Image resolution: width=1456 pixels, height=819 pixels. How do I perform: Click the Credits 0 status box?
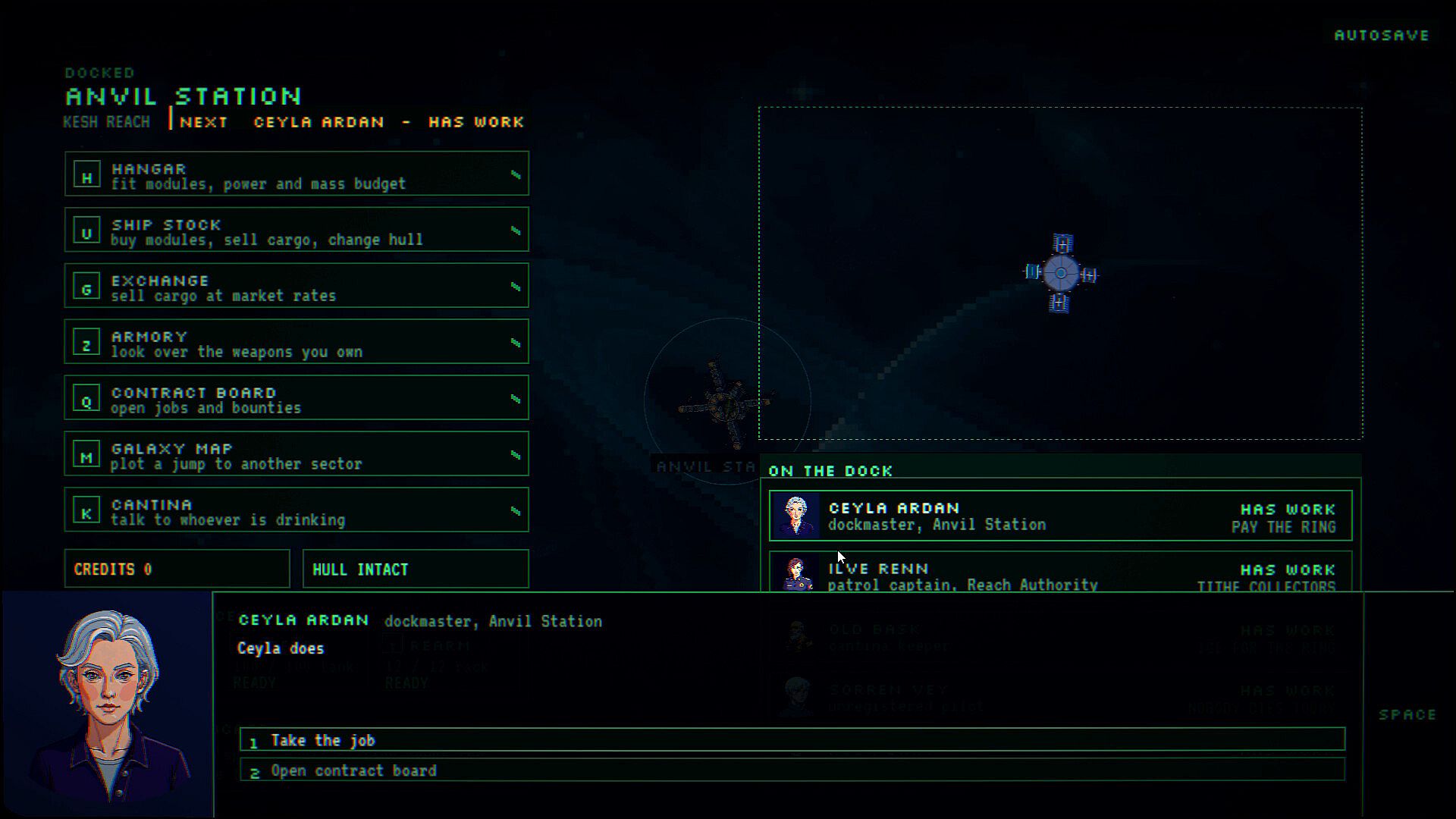click(x=177, y=569)
